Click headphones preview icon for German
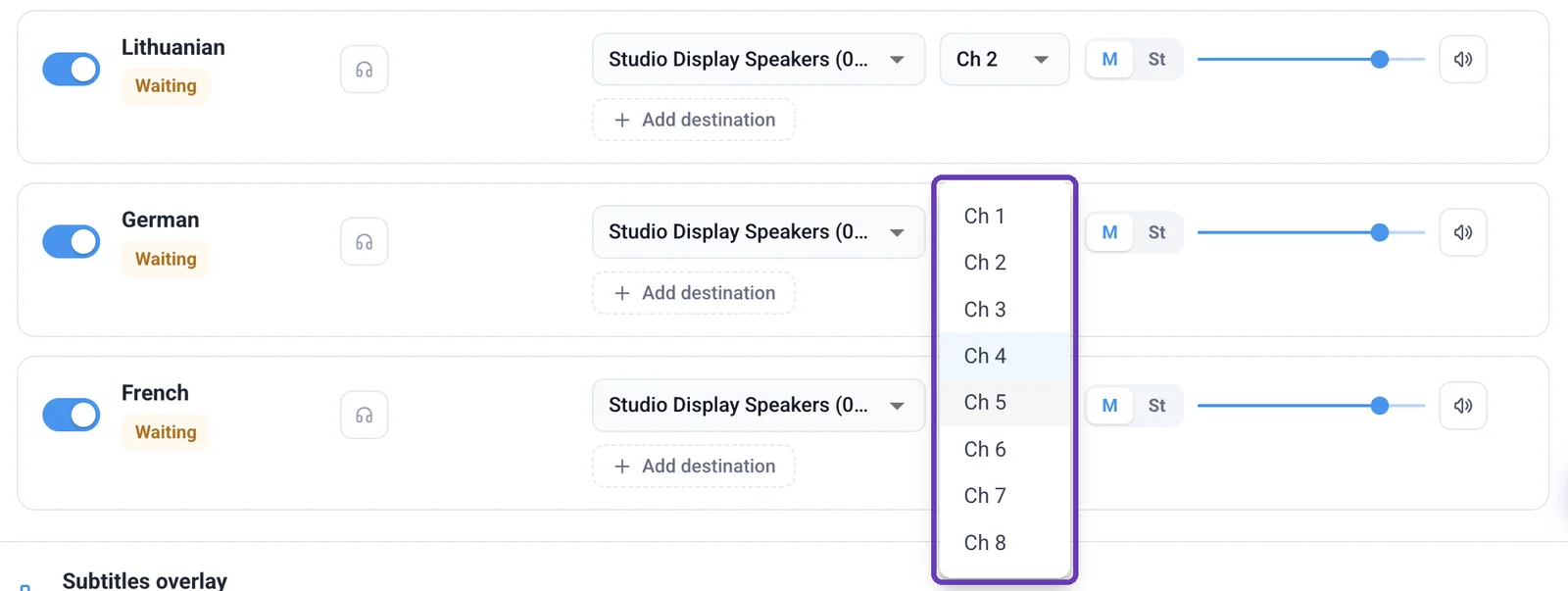Viewport: 1568px width, 591px height. coord(365,242)
